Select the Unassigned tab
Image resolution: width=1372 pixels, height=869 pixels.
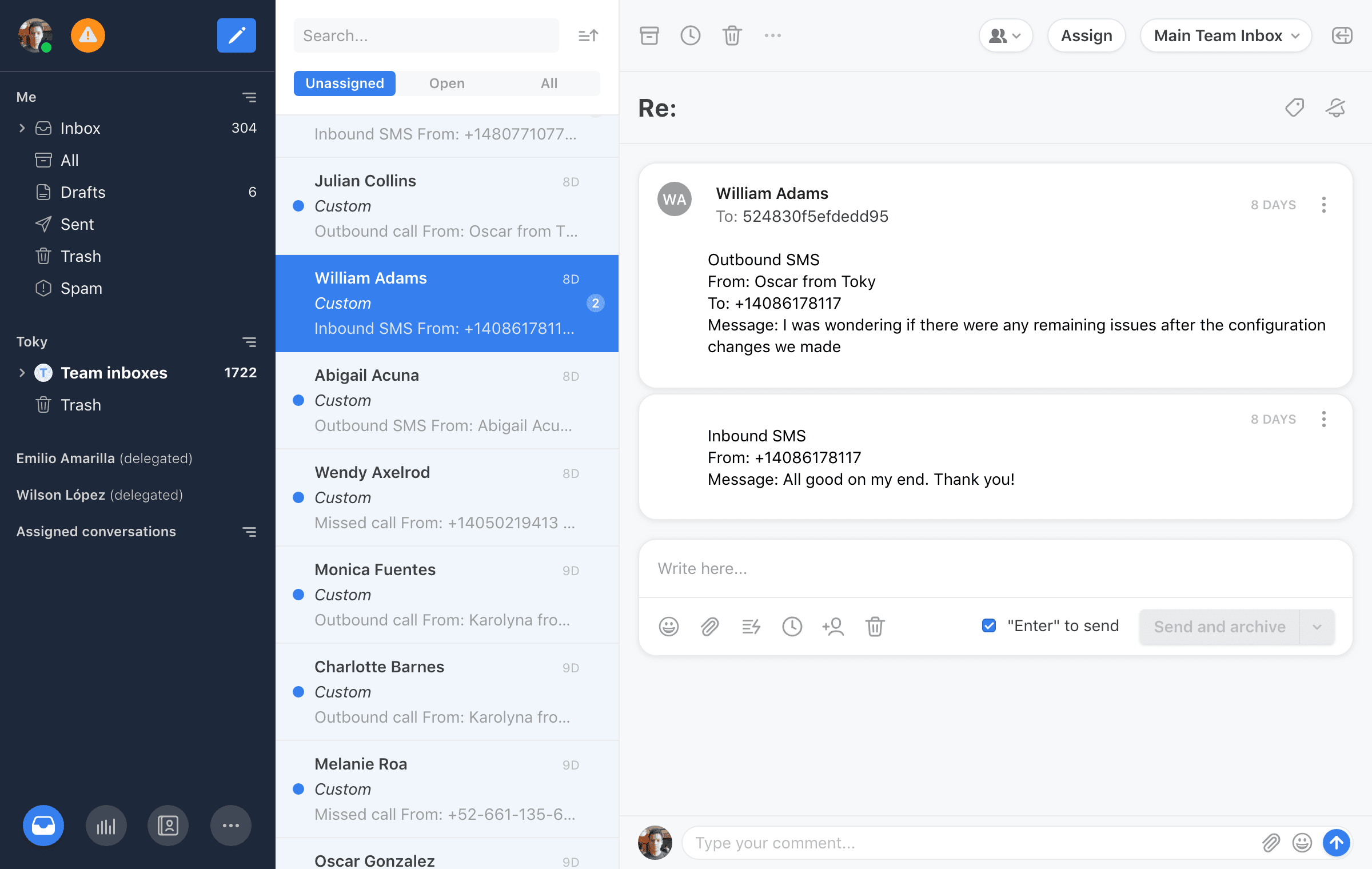344,83
